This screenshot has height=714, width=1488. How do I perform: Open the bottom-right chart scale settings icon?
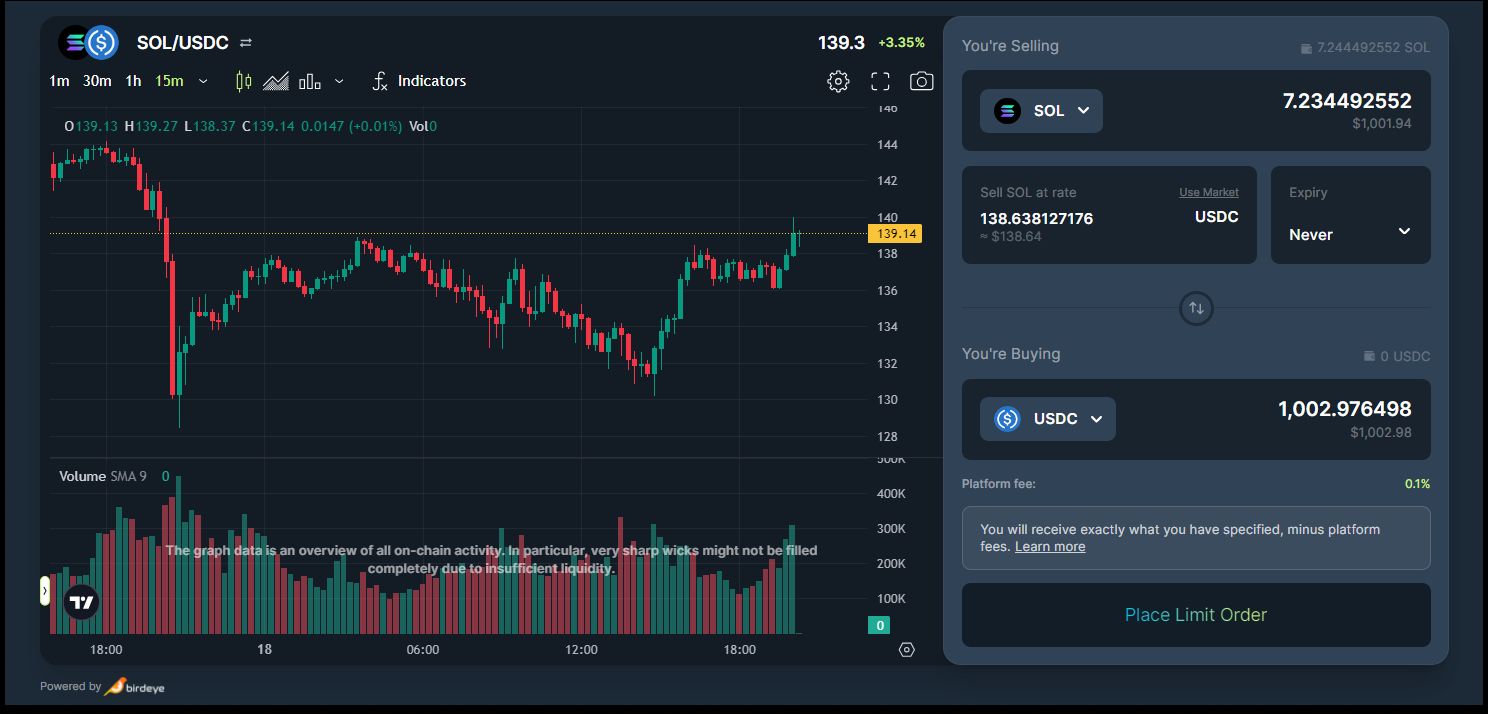pos(906,650)
